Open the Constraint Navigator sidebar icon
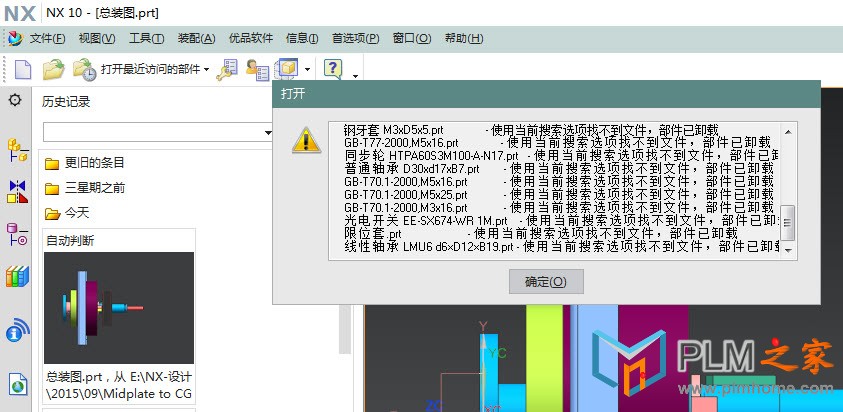The width and height of the screenshot is (843, 412). tap(17, 192)
